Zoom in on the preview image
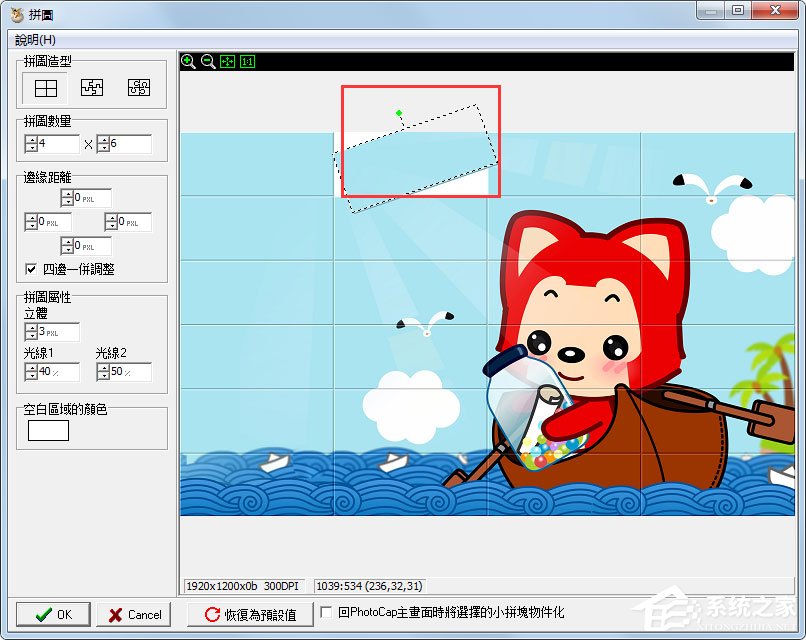 [x=188, y=62]
